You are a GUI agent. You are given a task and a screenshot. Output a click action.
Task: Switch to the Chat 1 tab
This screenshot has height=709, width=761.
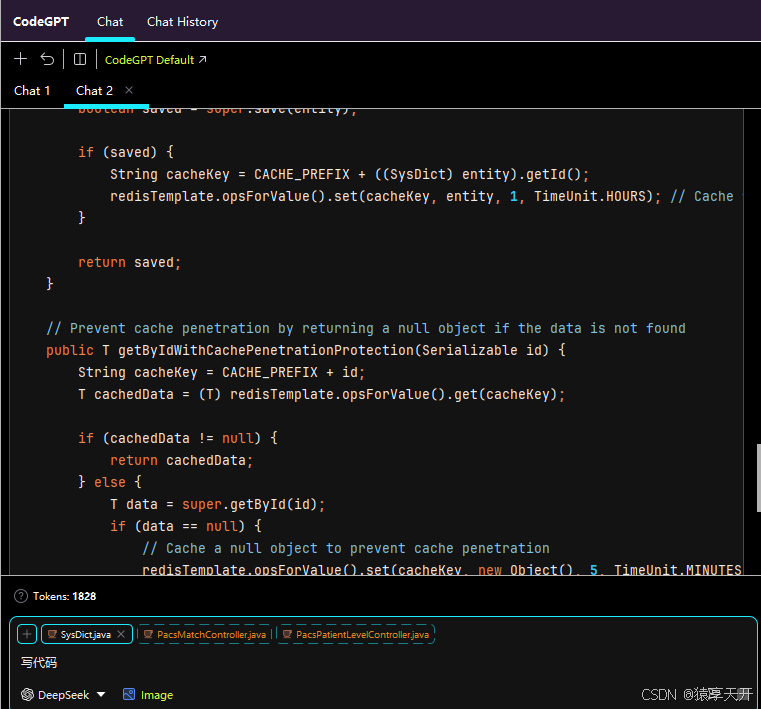[x=32, y=91]
